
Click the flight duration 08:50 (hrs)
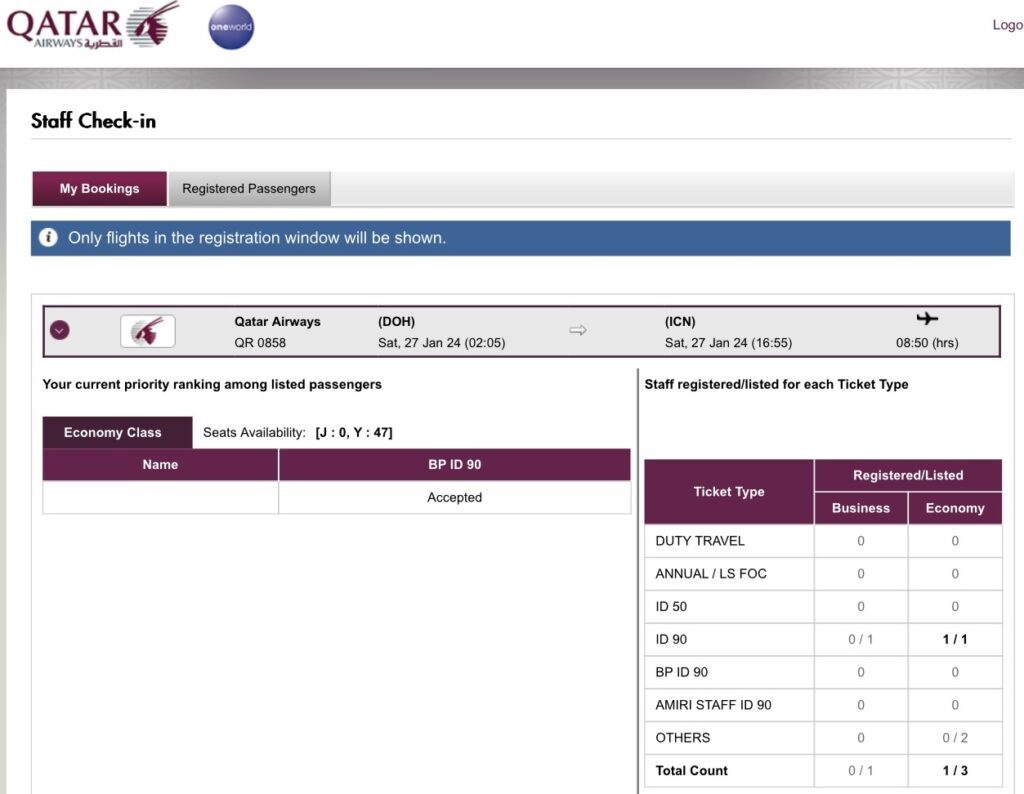point(927,343)
